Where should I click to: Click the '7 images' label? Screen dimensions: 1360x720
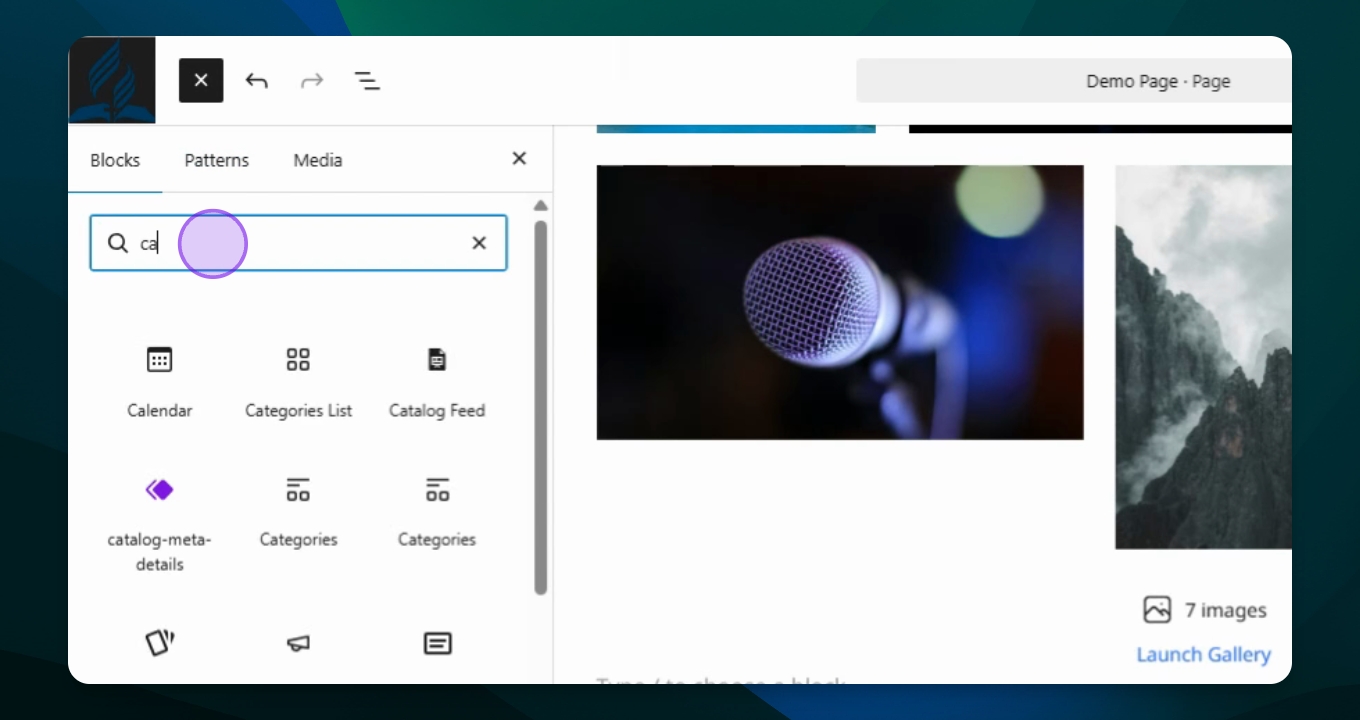(x=1226, y=610)
